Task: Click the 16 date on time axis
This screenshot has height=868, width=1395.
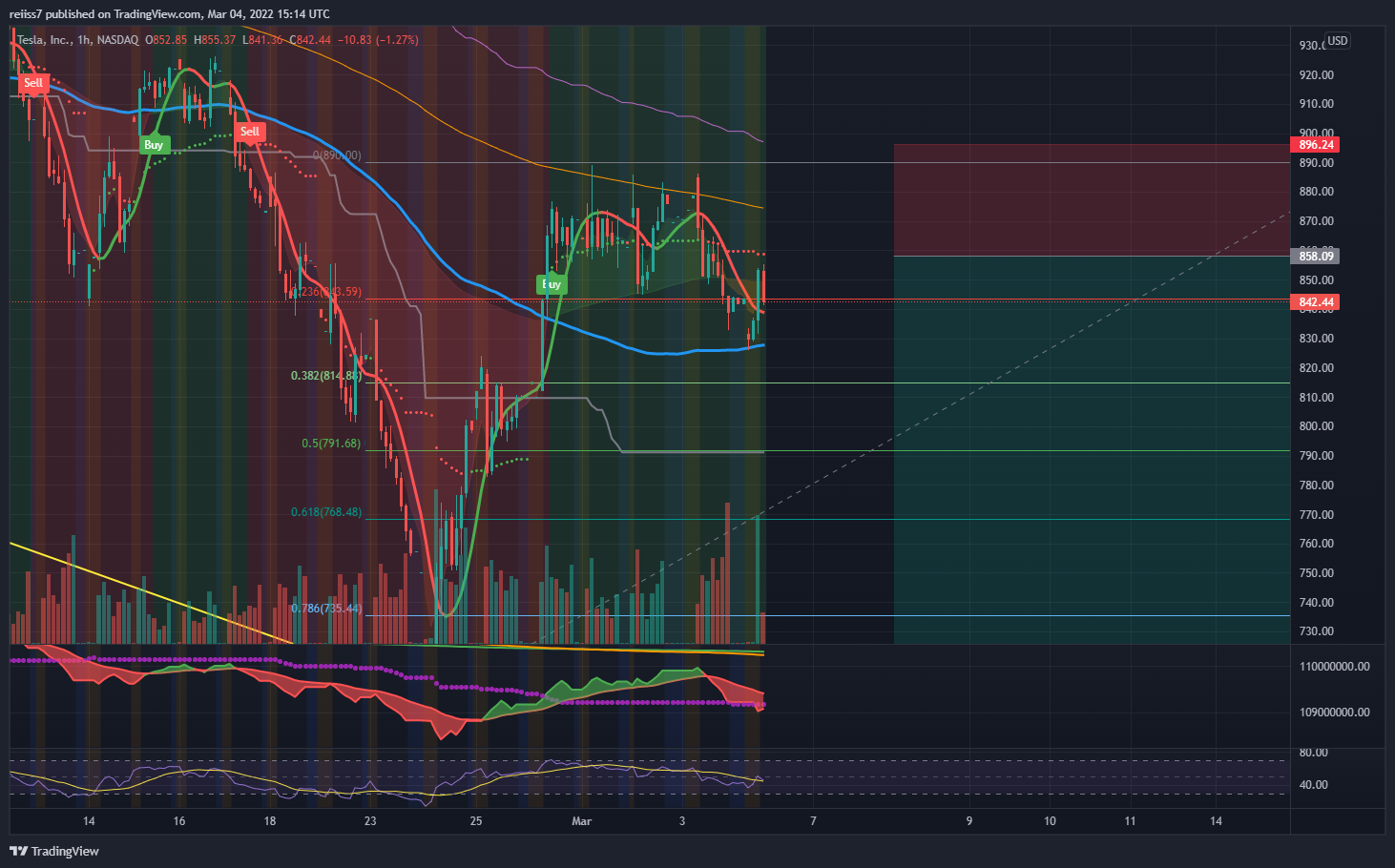Action: tap(179, 821)
